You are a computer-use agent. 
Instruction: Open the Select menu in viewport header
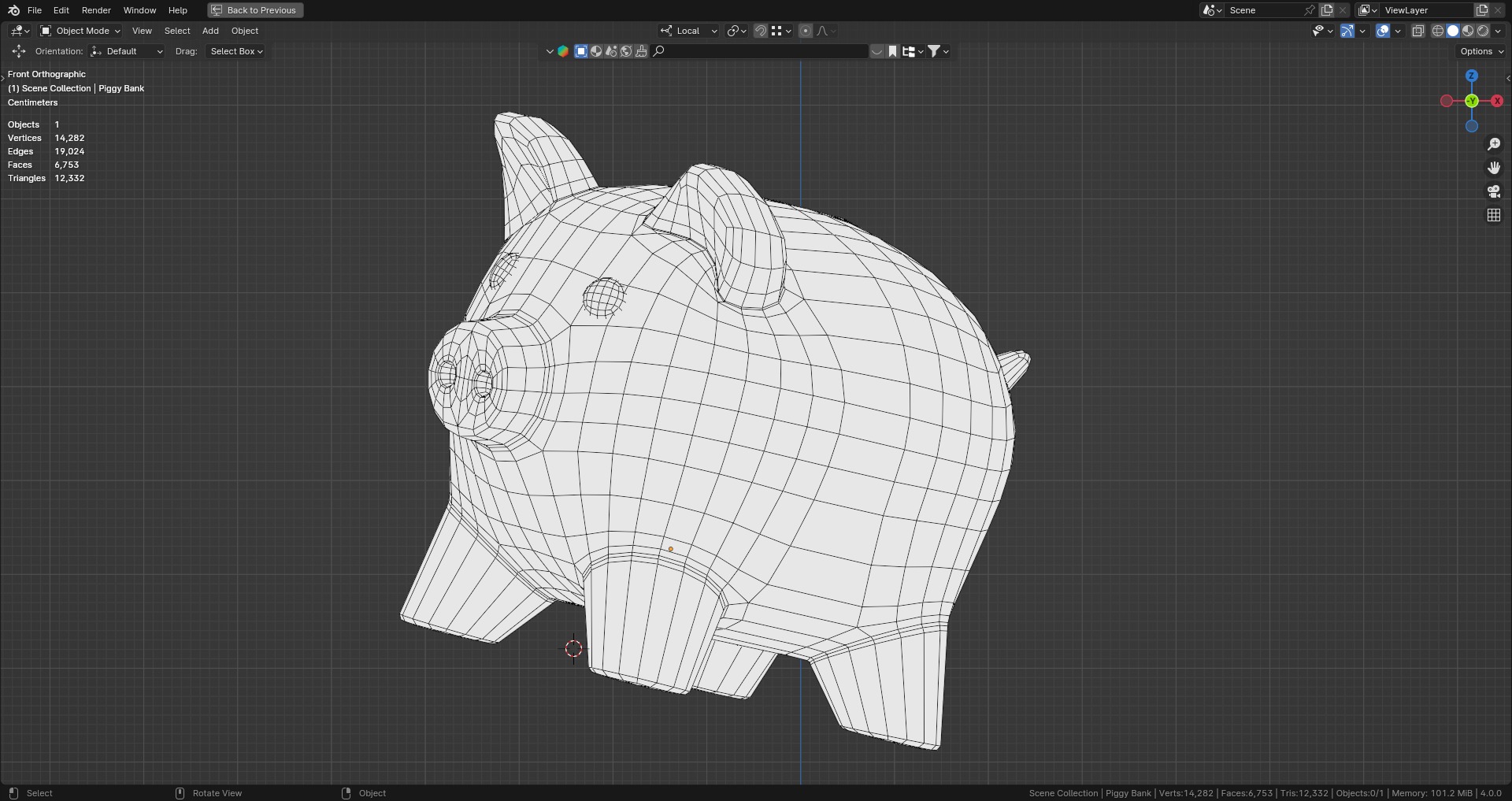[177, 31]
